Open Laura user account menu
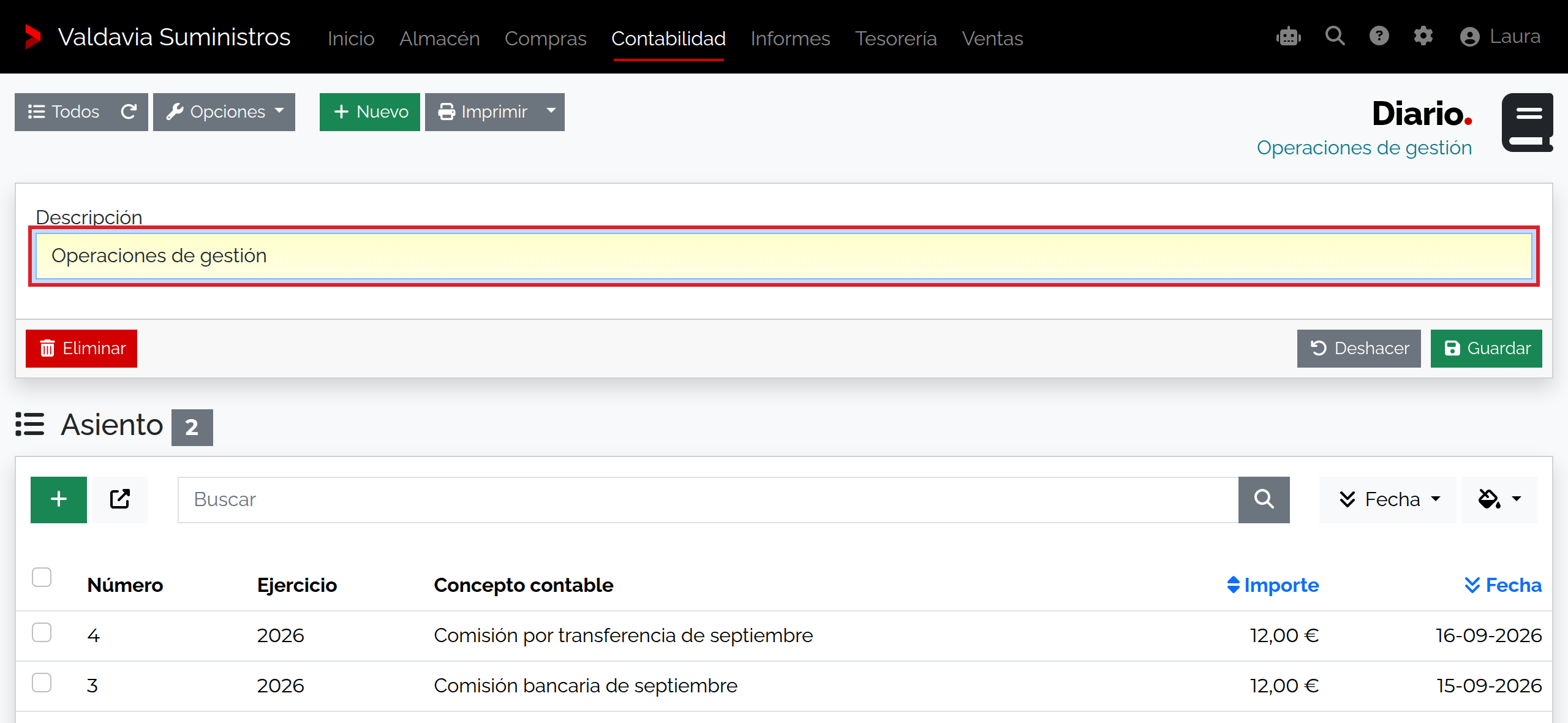The image size is (1568, 723). (1500, 37)
